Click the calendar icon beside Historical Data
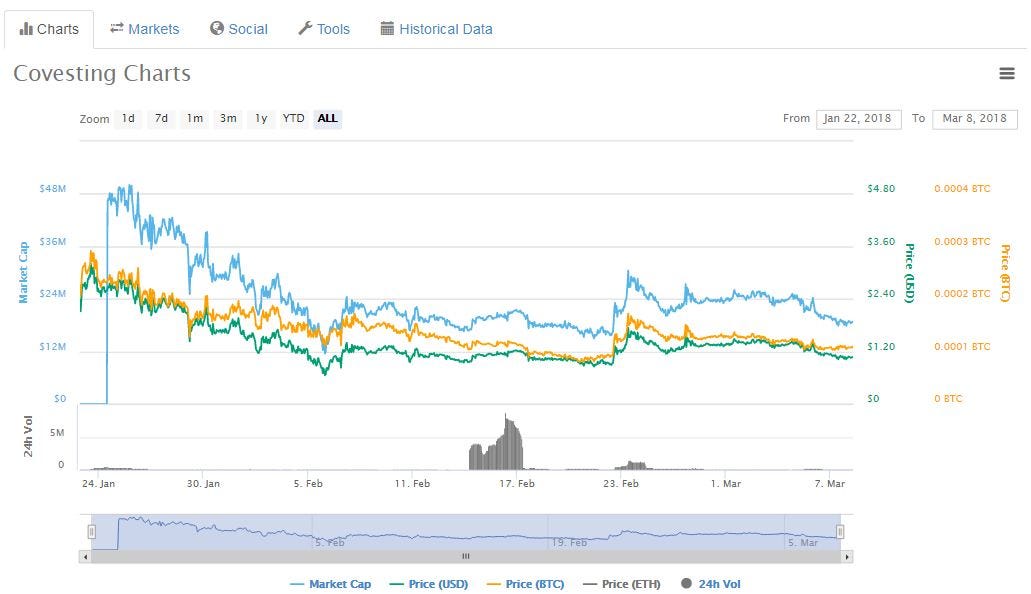The height and width of the screenshot is (594, 1031). click(x=387, y=28)
